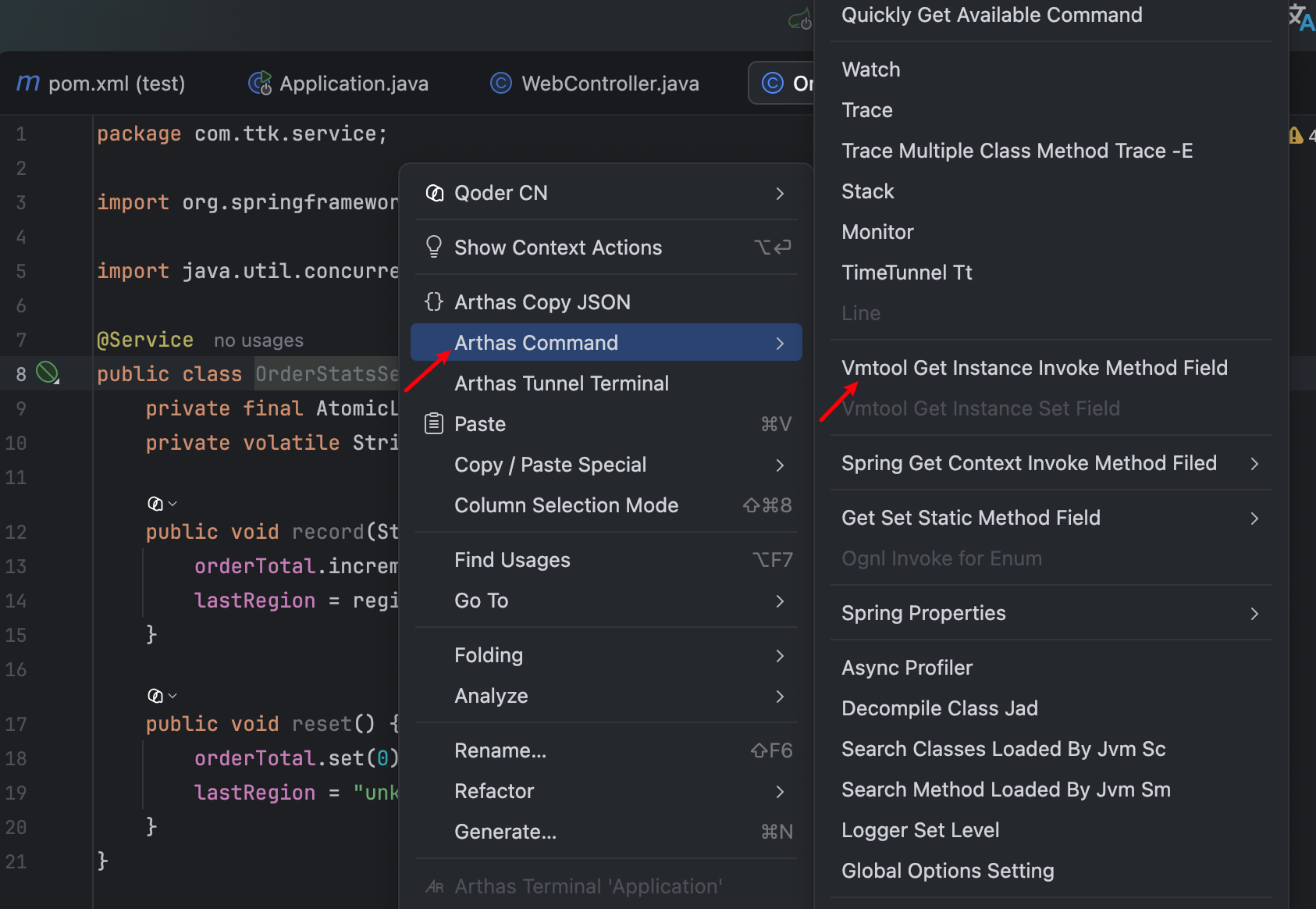1316x909 pixels.
Task: Expand chevron next to Spring Properties
Action: [1254, 613]
